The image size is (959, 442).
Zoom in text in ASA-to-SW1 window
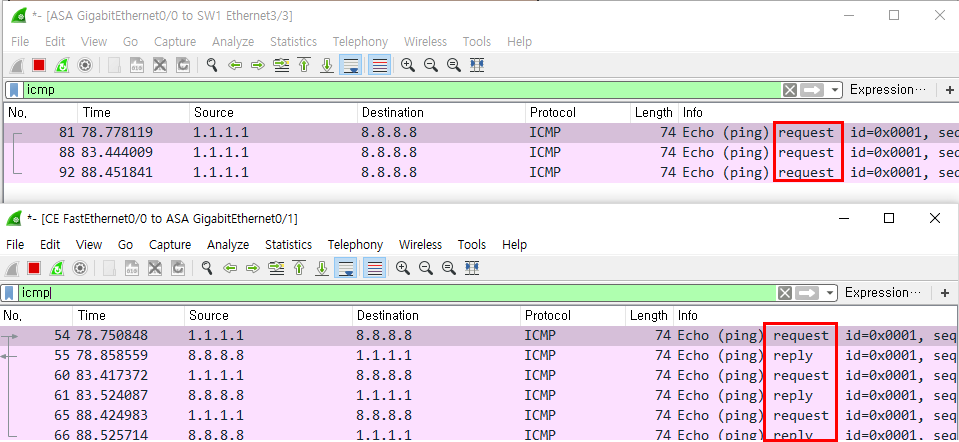pos(408,65)
